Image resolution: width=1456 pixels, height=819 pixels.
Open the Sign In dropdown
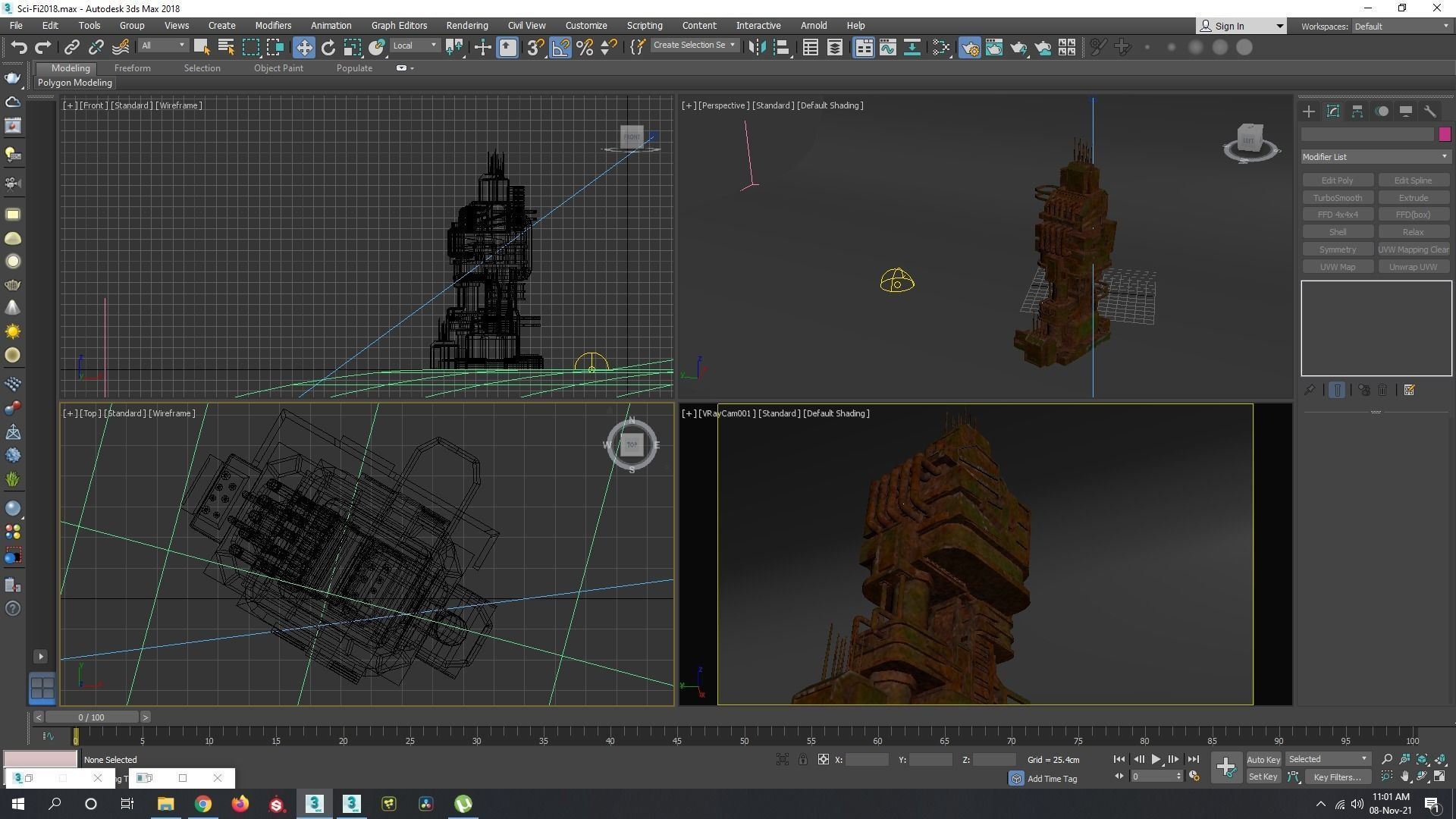coord(1241,26)
